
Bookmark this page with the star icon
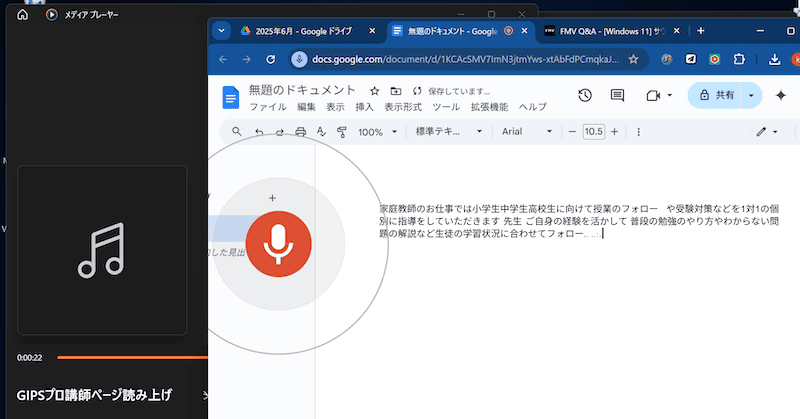633,59
